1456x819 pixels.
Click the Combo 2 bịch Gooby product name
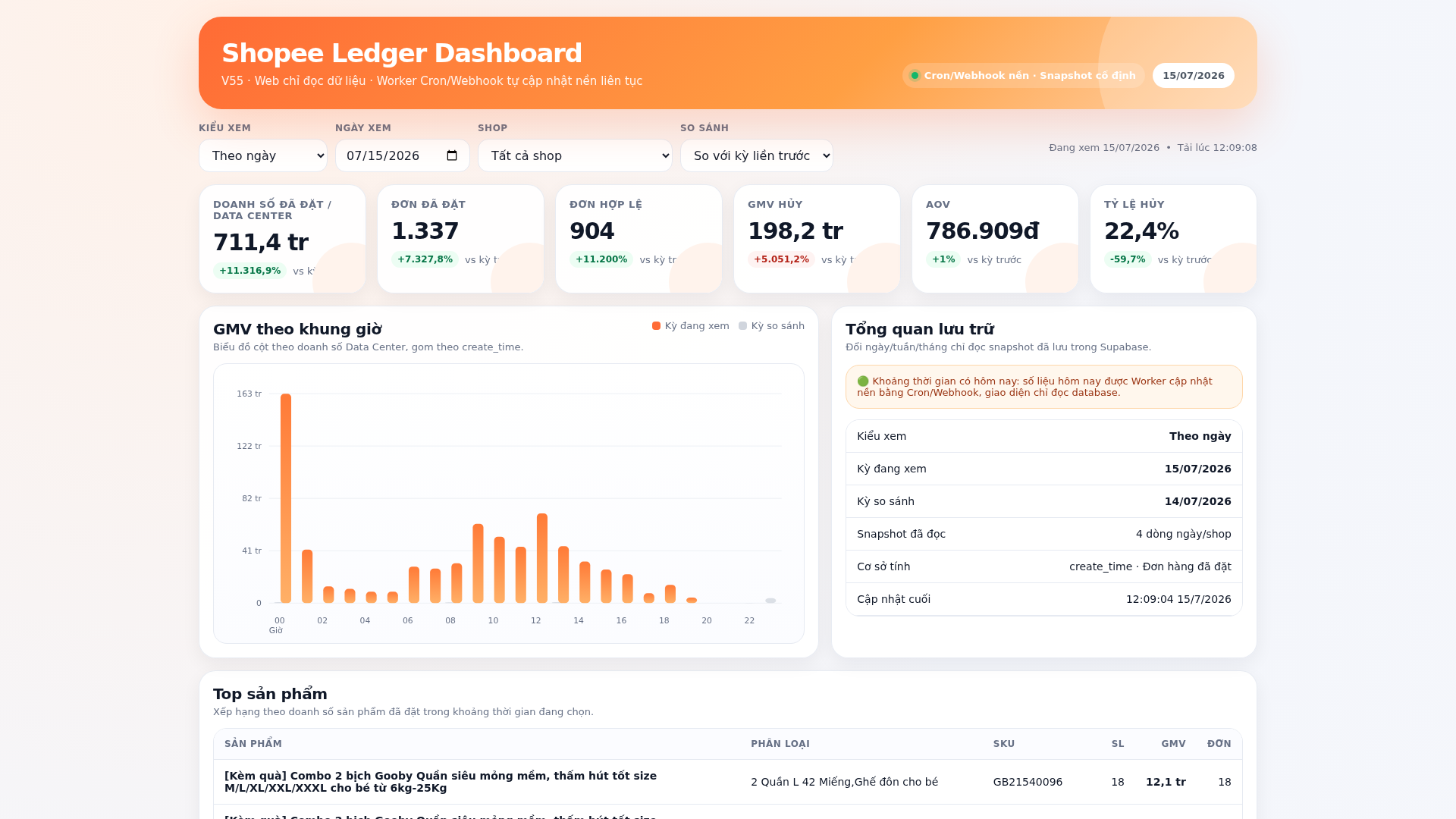[x=441, y=782]
